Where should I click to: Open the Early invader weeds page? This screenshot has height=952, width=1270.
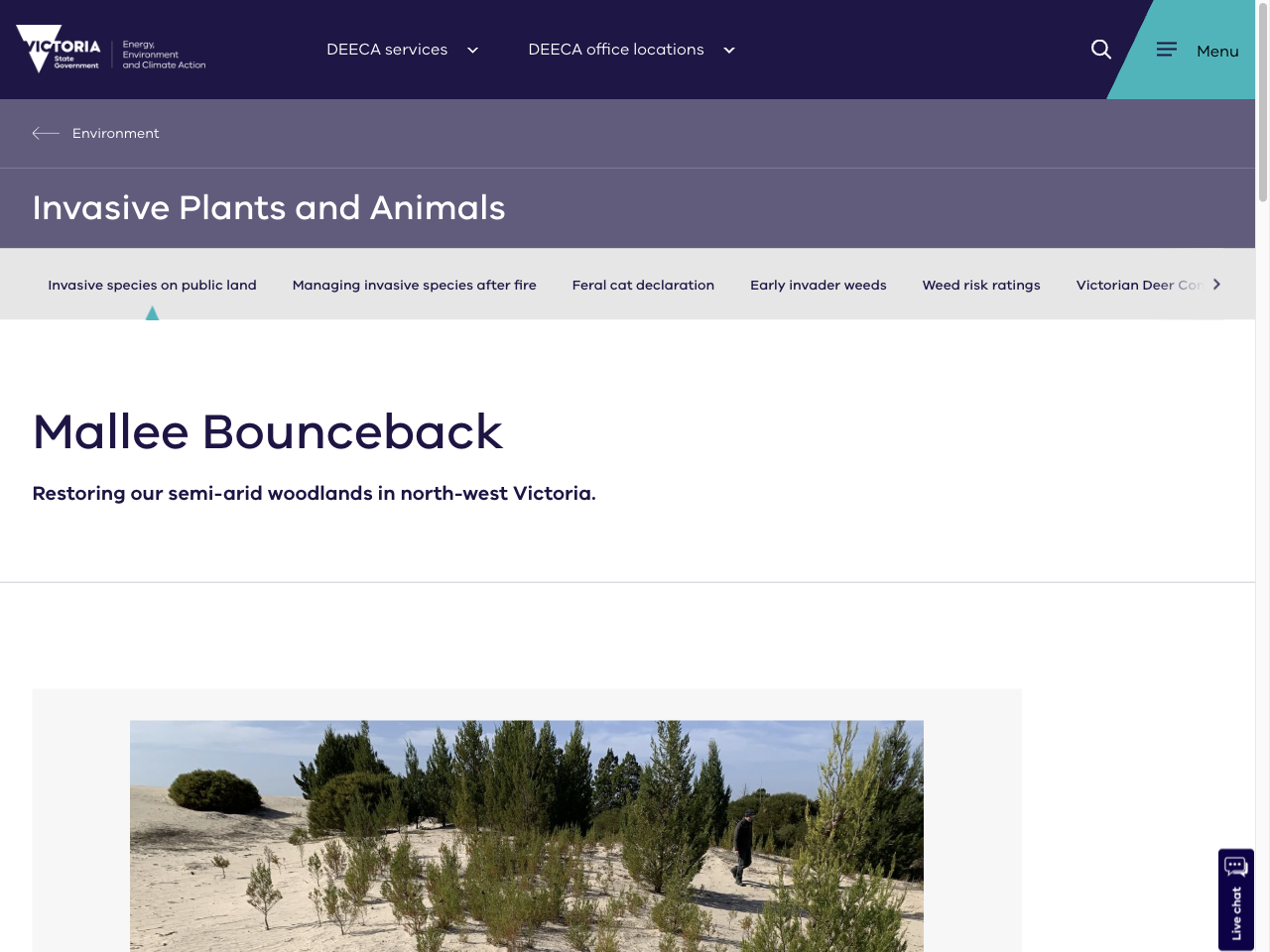819,285
